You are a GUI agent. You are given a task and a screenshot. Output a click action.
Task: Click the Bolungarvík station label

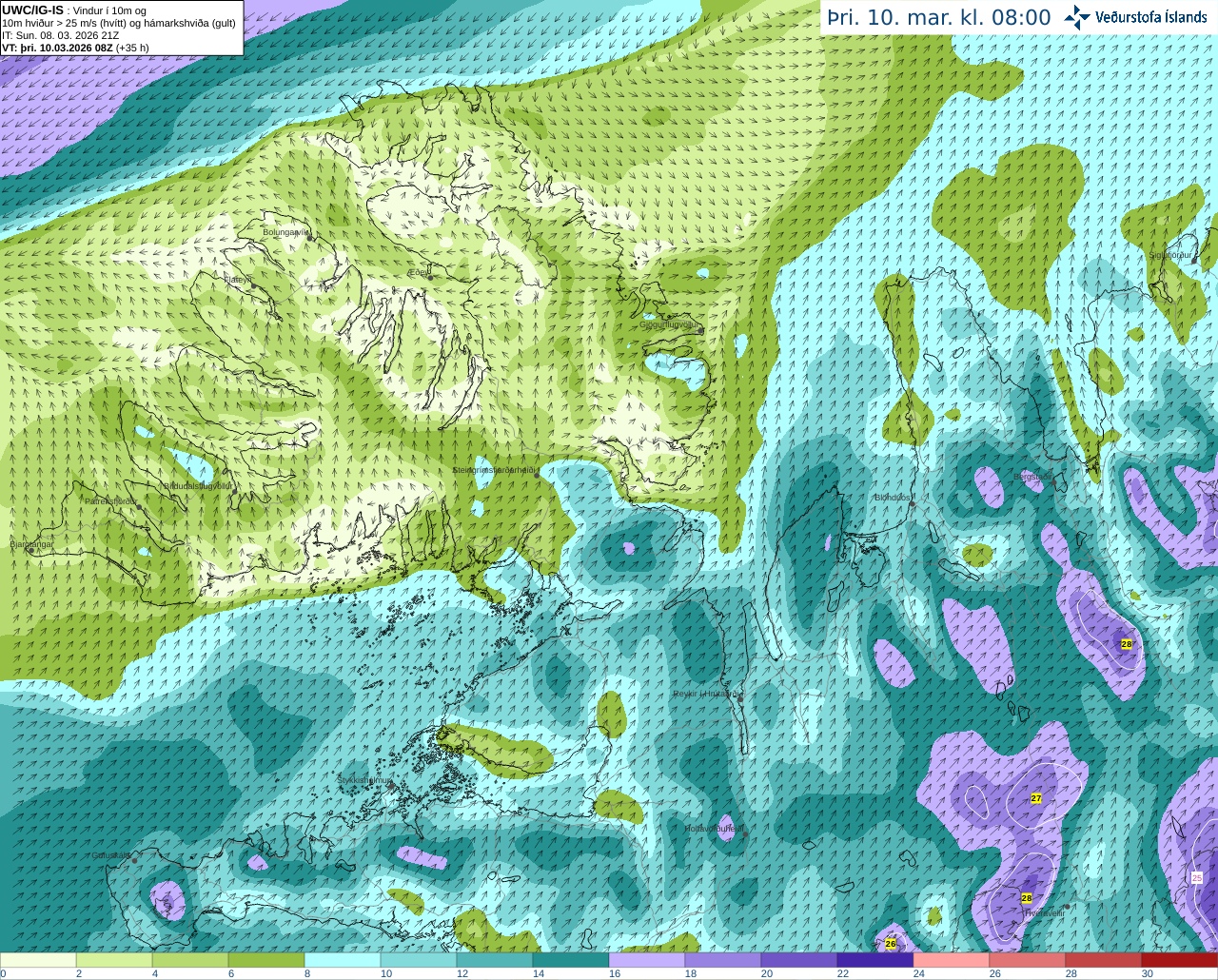286,231
